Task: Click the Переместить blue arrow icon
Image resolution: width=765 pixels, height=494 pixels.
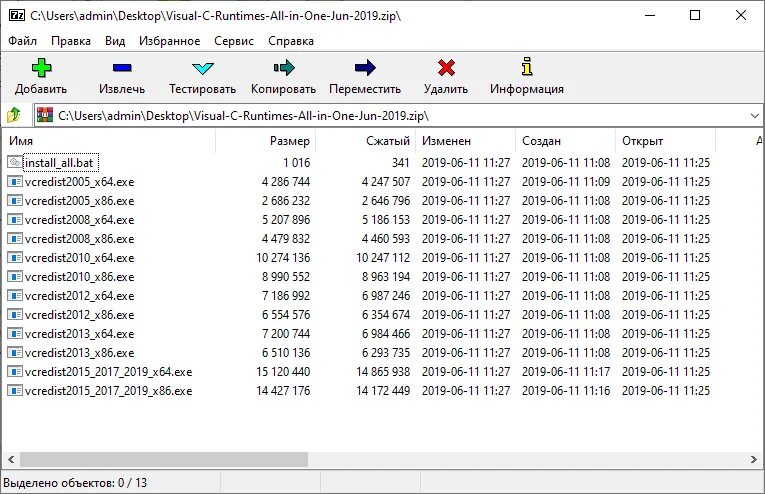Action: [x=365, y=68]
